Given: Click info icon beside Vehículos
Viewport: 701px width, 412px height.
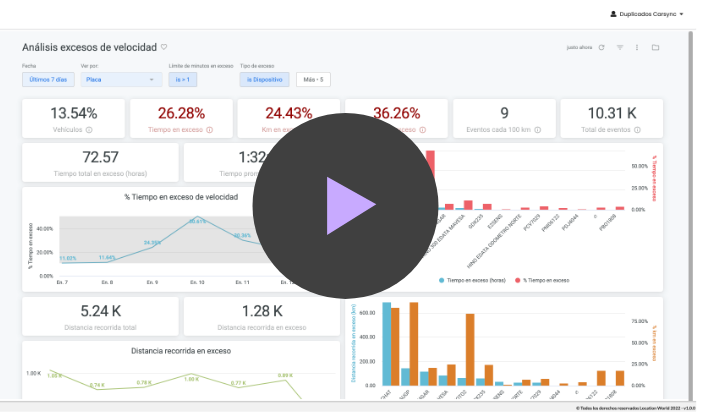Looking at the screenshot, I should coord(89,130).
